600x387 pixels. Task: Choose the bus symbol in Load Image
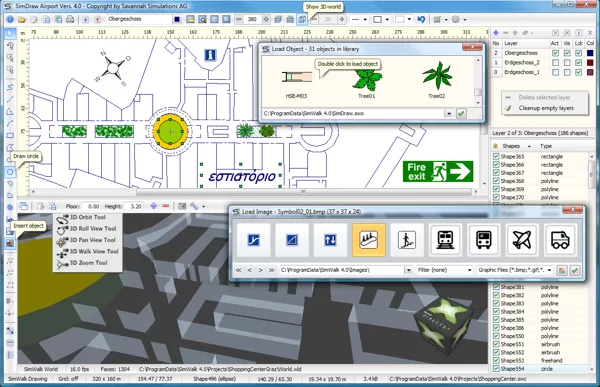483,240
